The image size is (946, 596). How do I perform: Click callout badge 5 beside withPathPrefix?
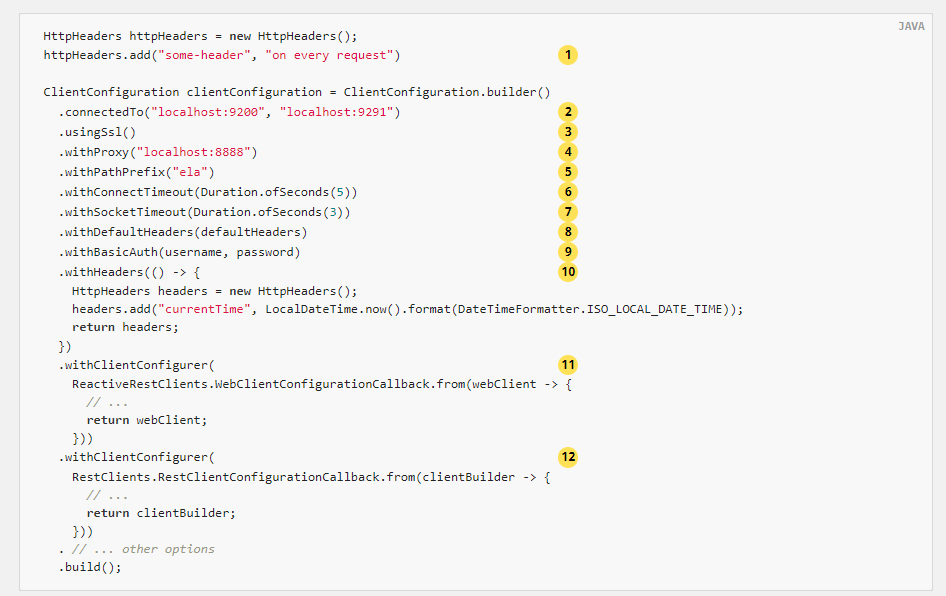(568, 172)
